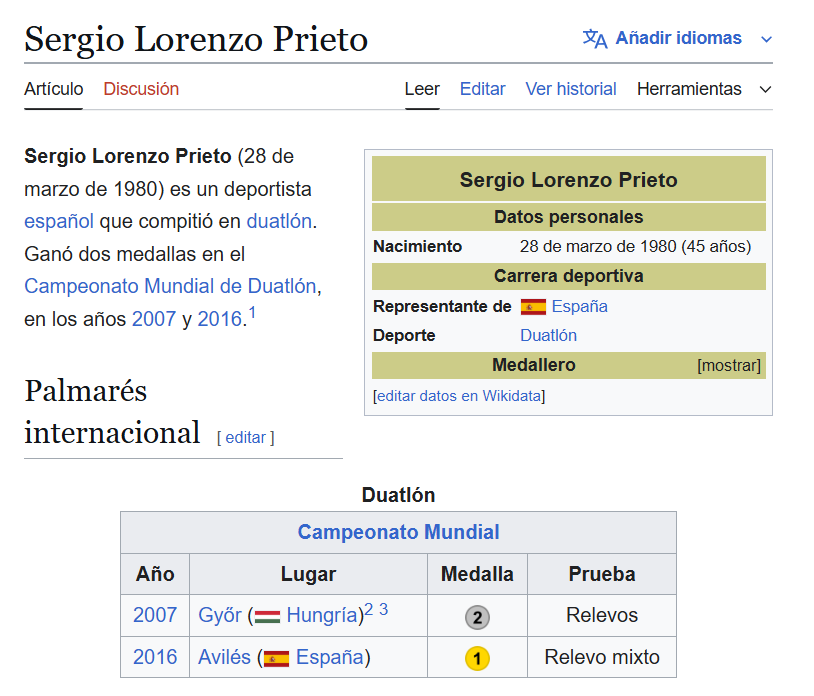Click editar datos en Wikidata link
The height and width of the screenshot is (696, 814).
(459, 396)
